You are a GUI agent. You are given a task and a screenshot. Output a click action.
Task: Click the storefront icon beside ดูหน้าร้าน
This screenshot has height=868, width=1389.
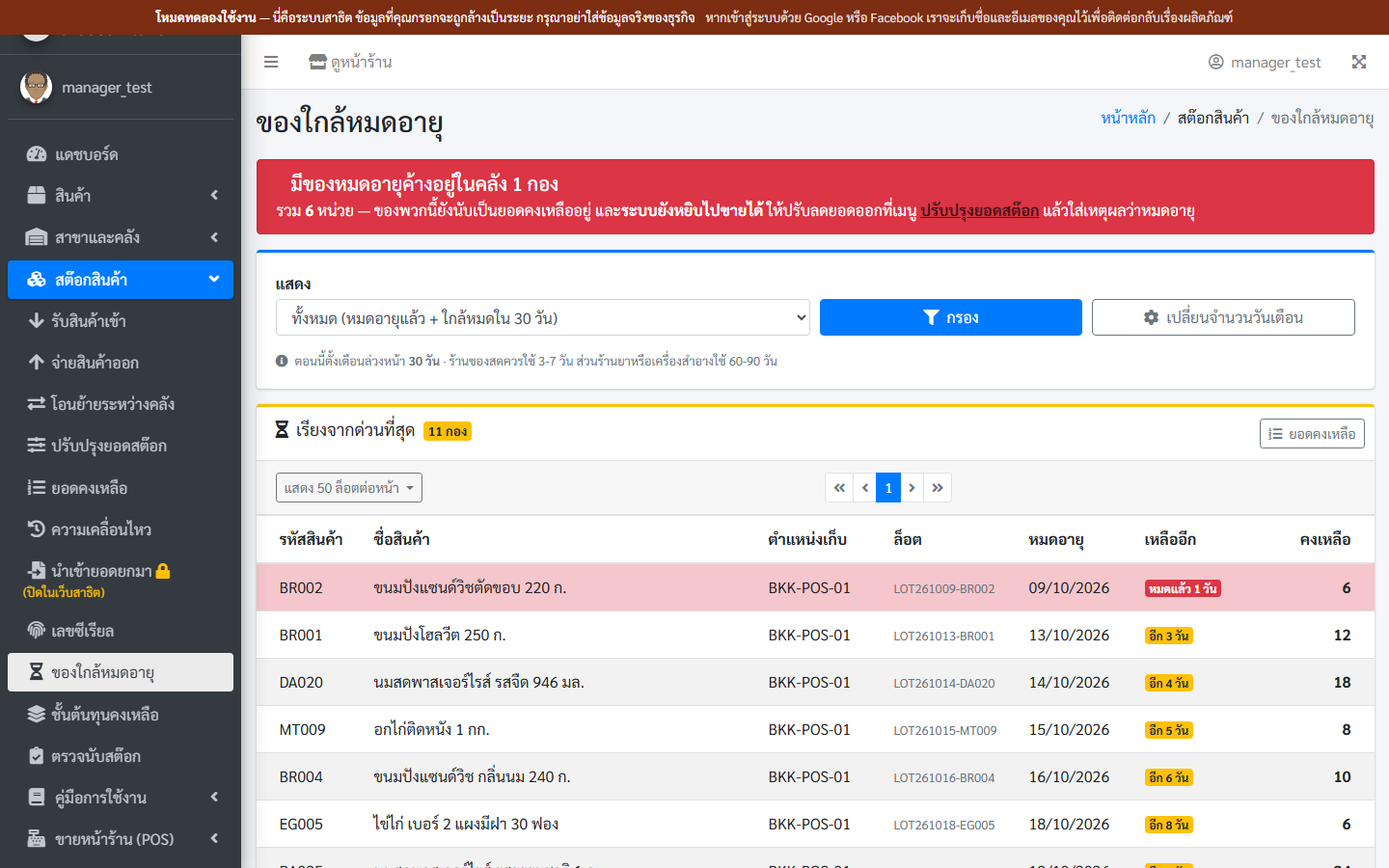(317, 62)
